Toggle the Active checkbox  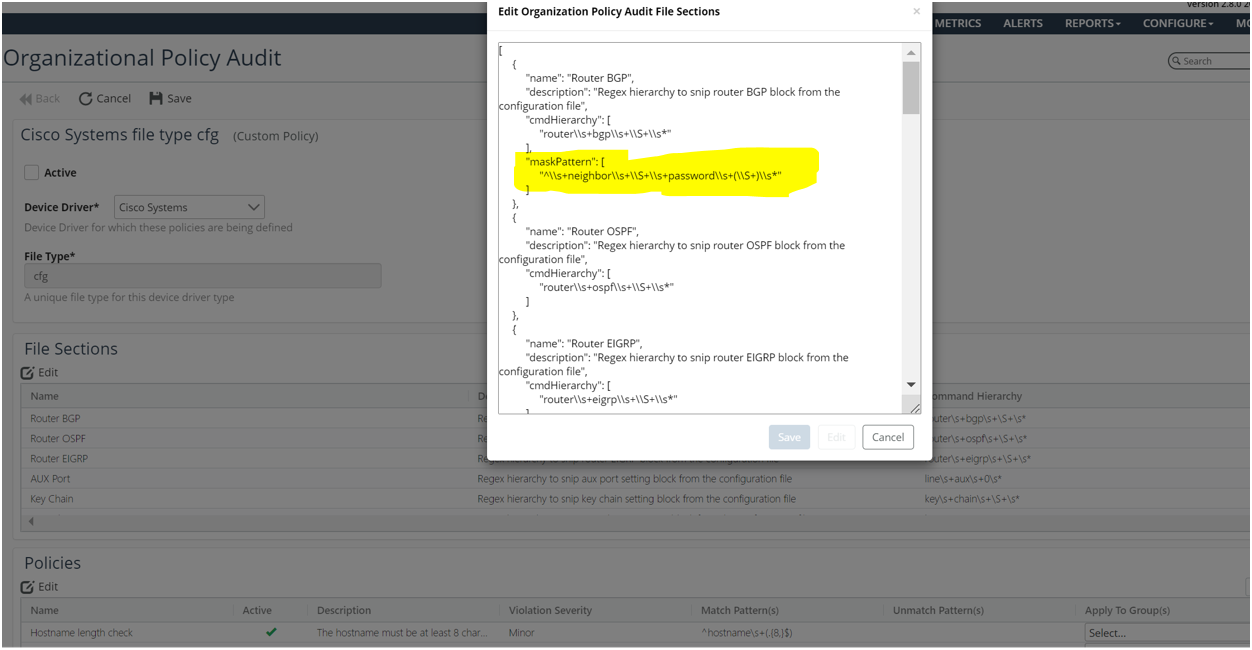click(32, 173)
